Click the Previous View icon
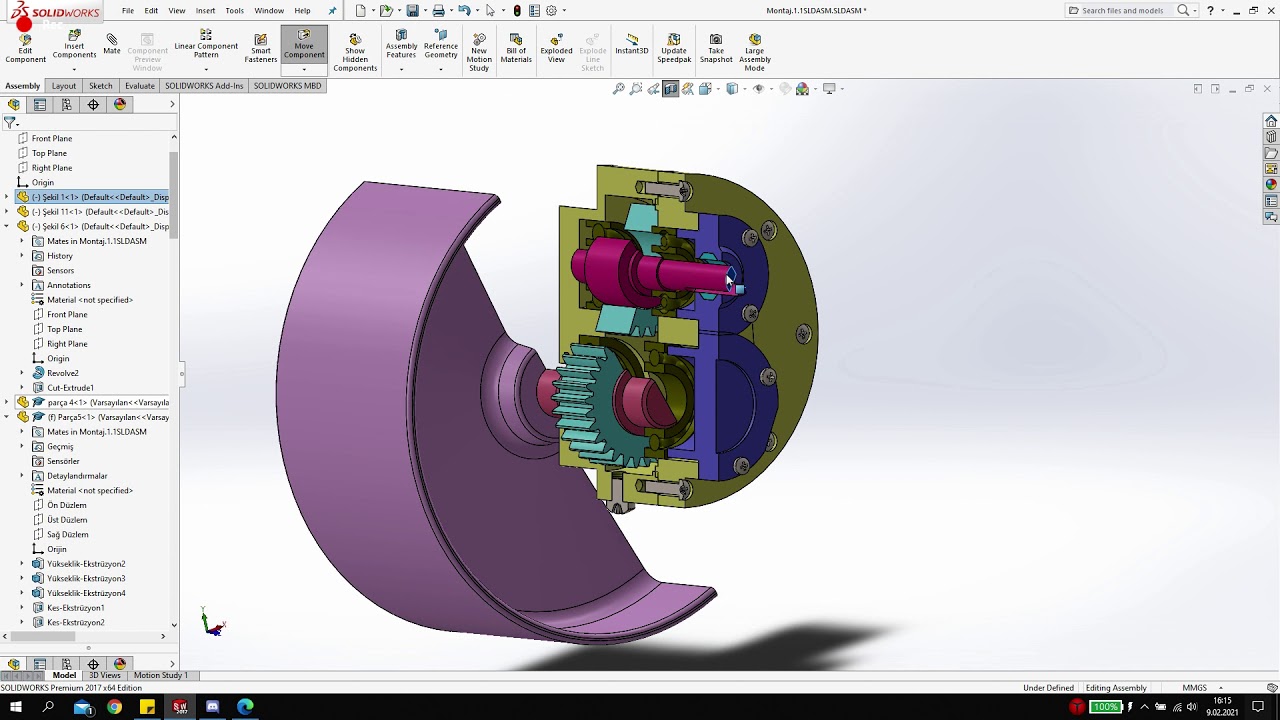This screenshot has height=720, width=1280. click(x=653, y=89)
